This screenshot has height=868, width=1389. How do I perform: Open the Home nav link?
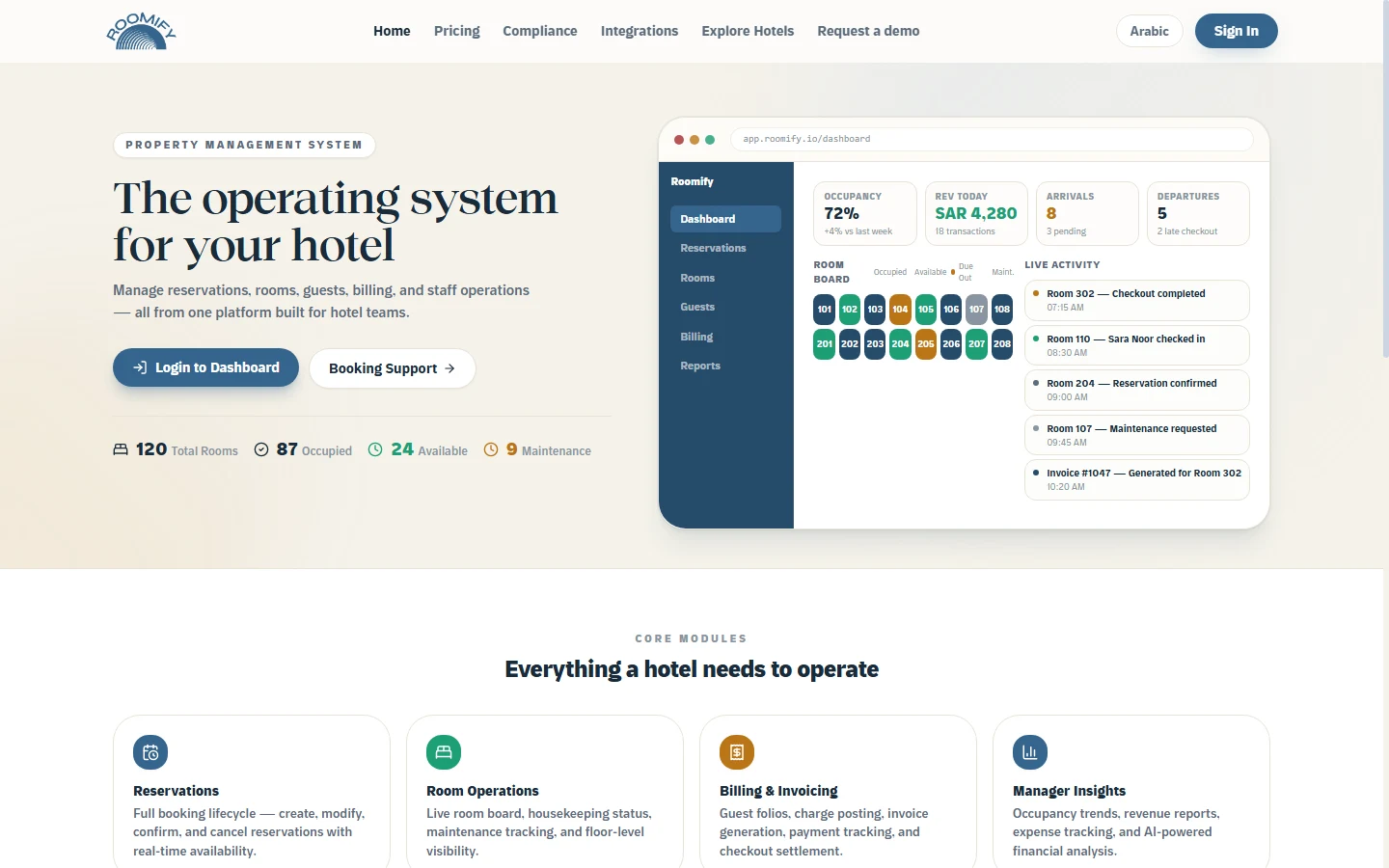392,31
